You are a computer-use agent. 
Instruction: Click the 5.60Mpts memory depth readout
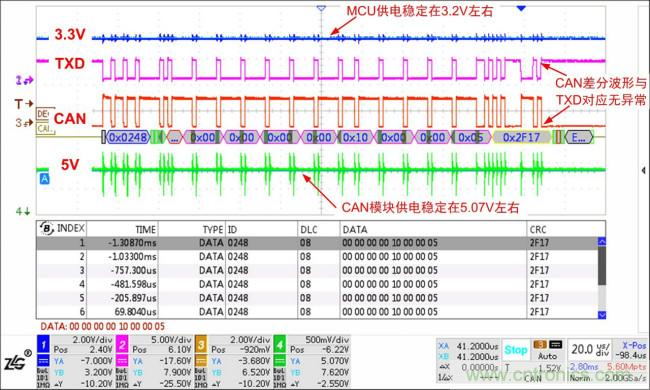pos(626,366)
